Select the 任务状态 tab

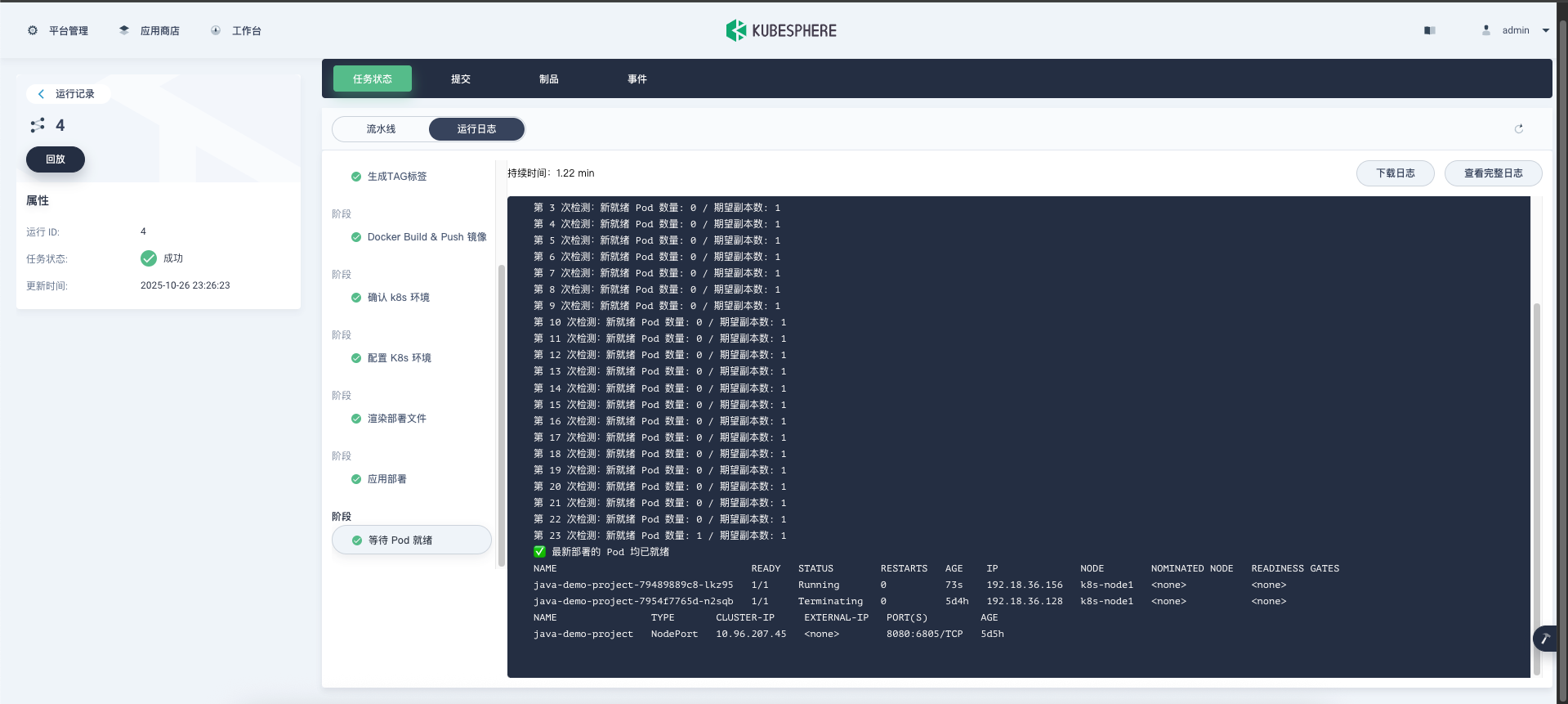pos(373,79)
